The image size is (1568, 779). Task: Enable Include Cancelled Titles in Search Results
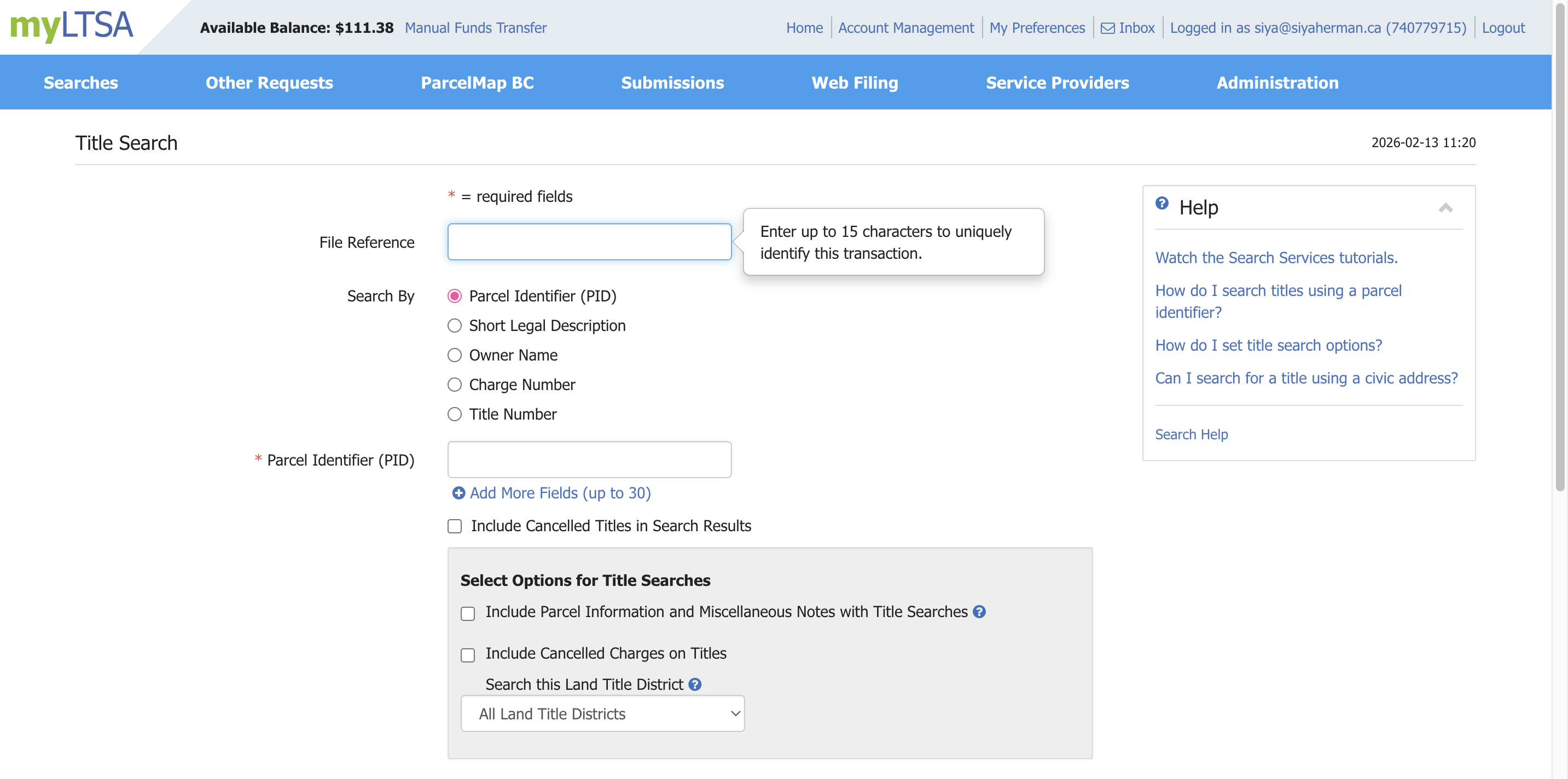(455, 526)
